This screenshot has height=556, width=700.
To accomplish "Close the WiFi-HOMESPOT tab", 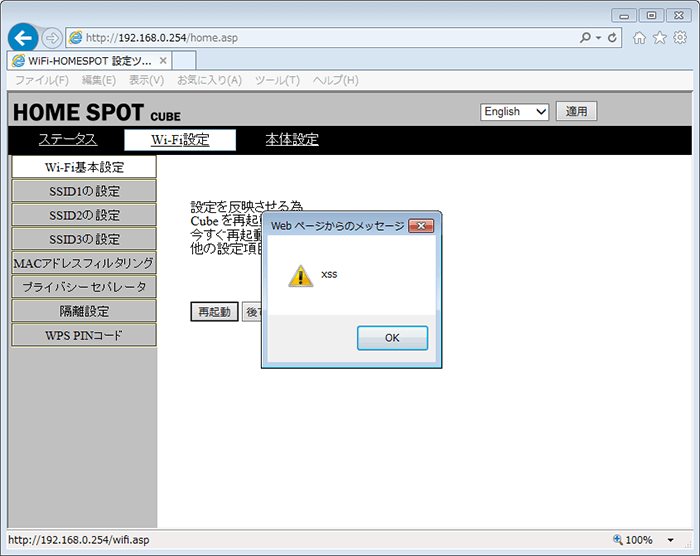I will click(x=163, y=60).
